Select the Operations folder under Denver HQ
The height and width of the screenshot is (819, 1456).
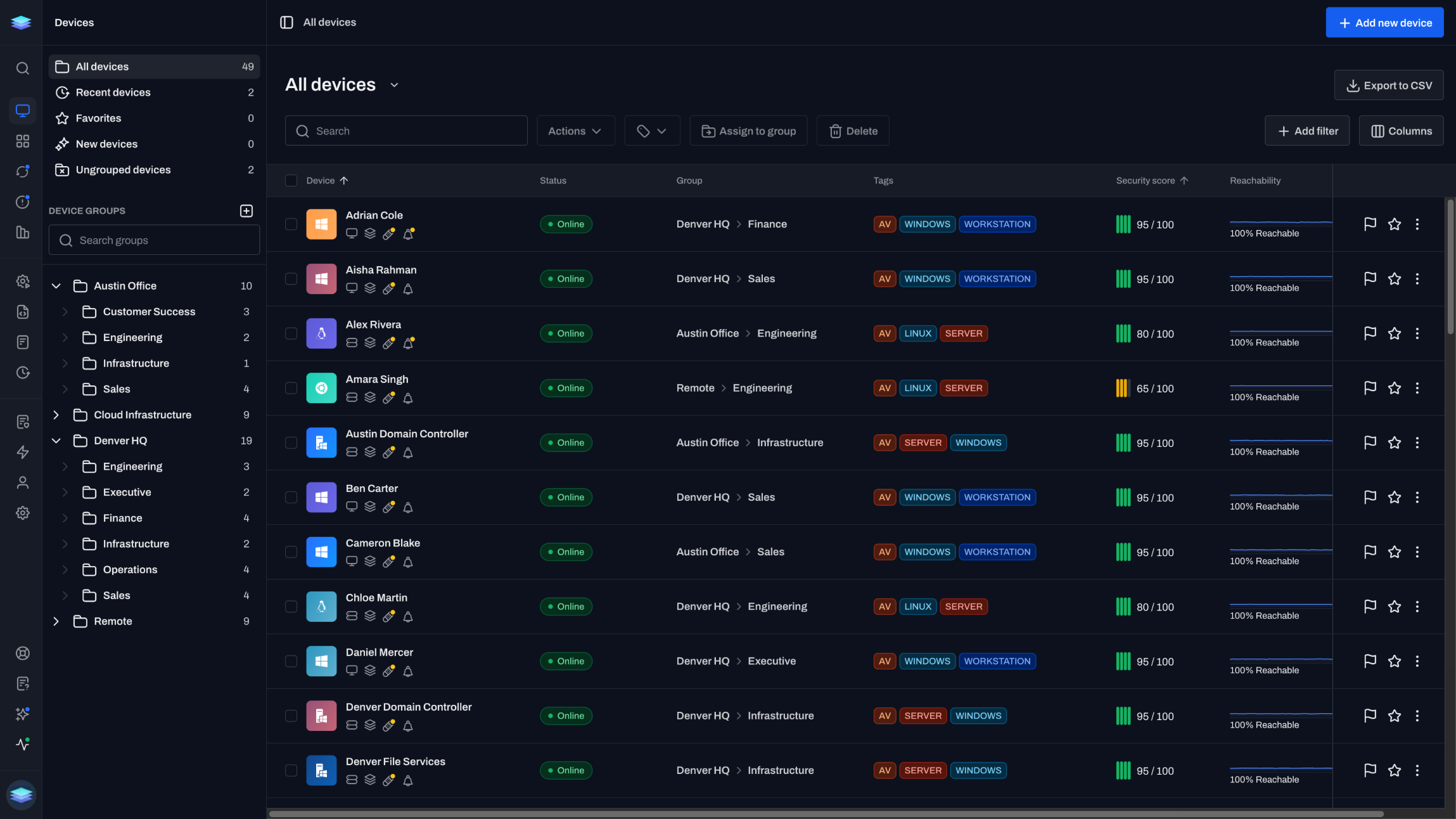[154, 569]
